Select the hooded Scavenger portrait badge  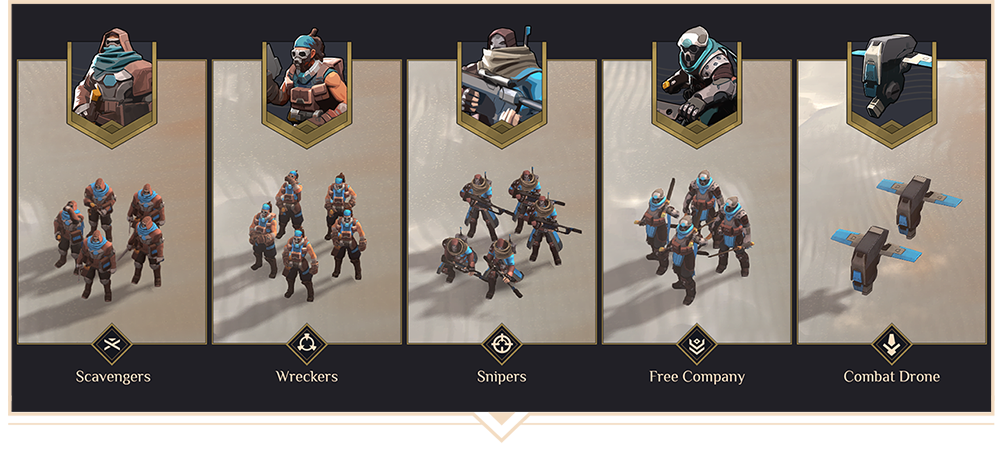112,86
